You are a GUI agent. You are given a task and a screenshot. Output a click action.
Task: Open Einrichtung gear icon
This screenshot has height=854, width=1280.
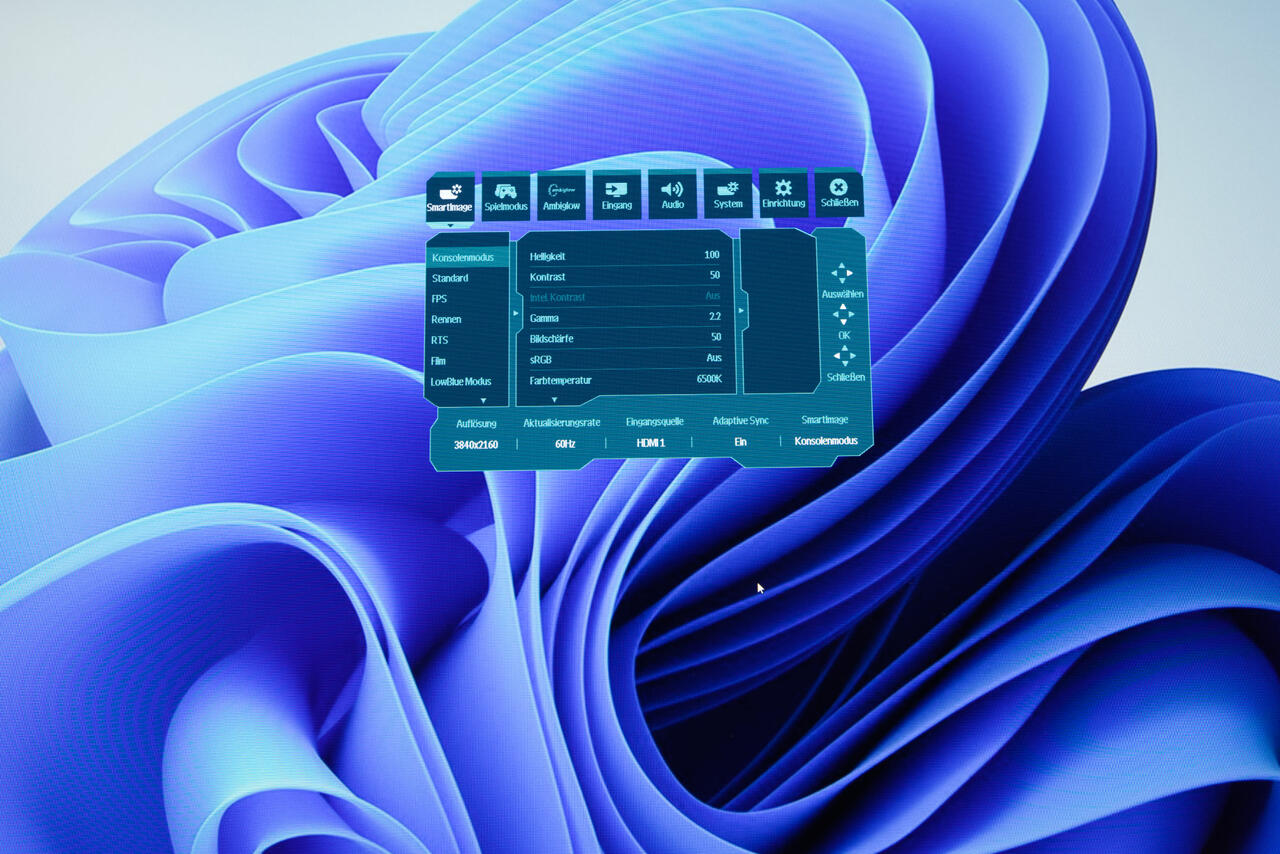pos(783,189)
